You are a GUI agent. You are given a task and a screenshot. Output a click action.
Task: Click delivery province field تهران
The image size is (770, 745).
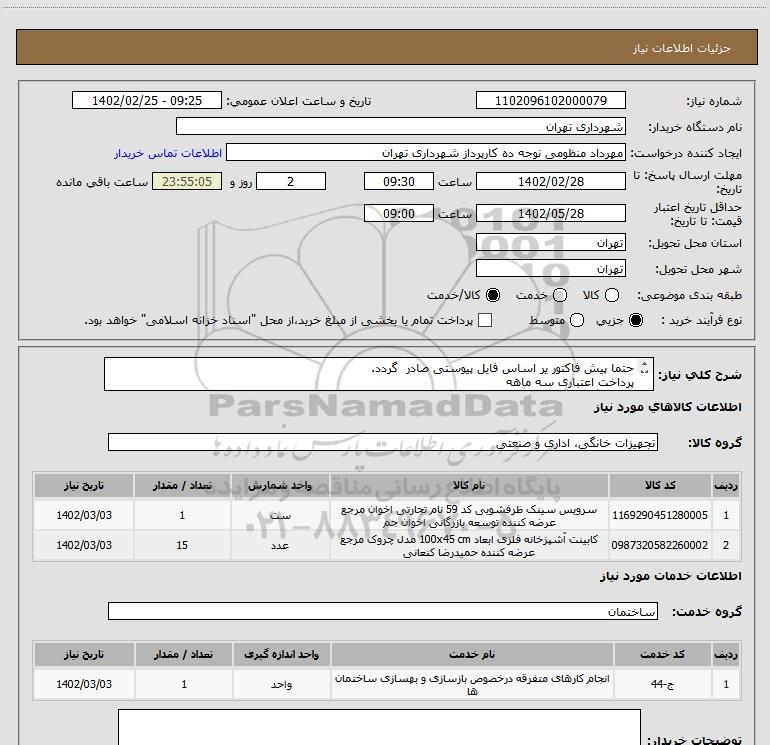click(550, 242)
